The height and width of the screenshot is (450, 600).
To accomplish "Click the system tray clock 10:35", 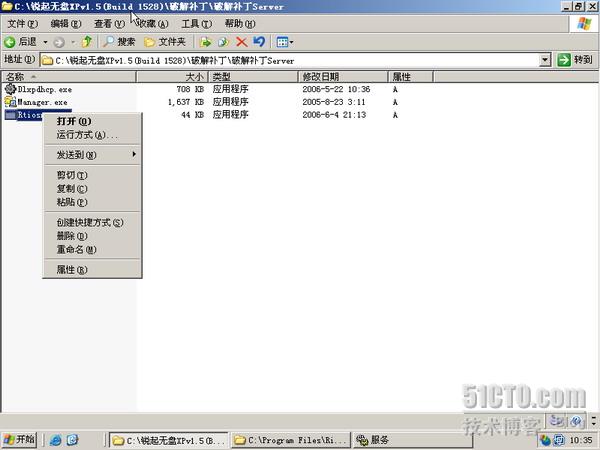I will coord(581,440).
